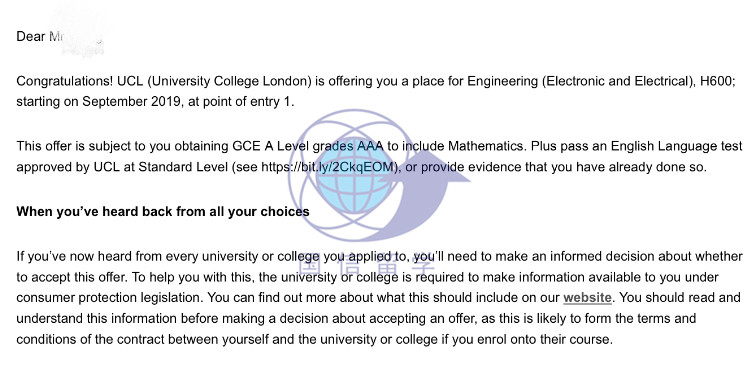Click the bold heading "When you've heard back"

click(163, 211)
